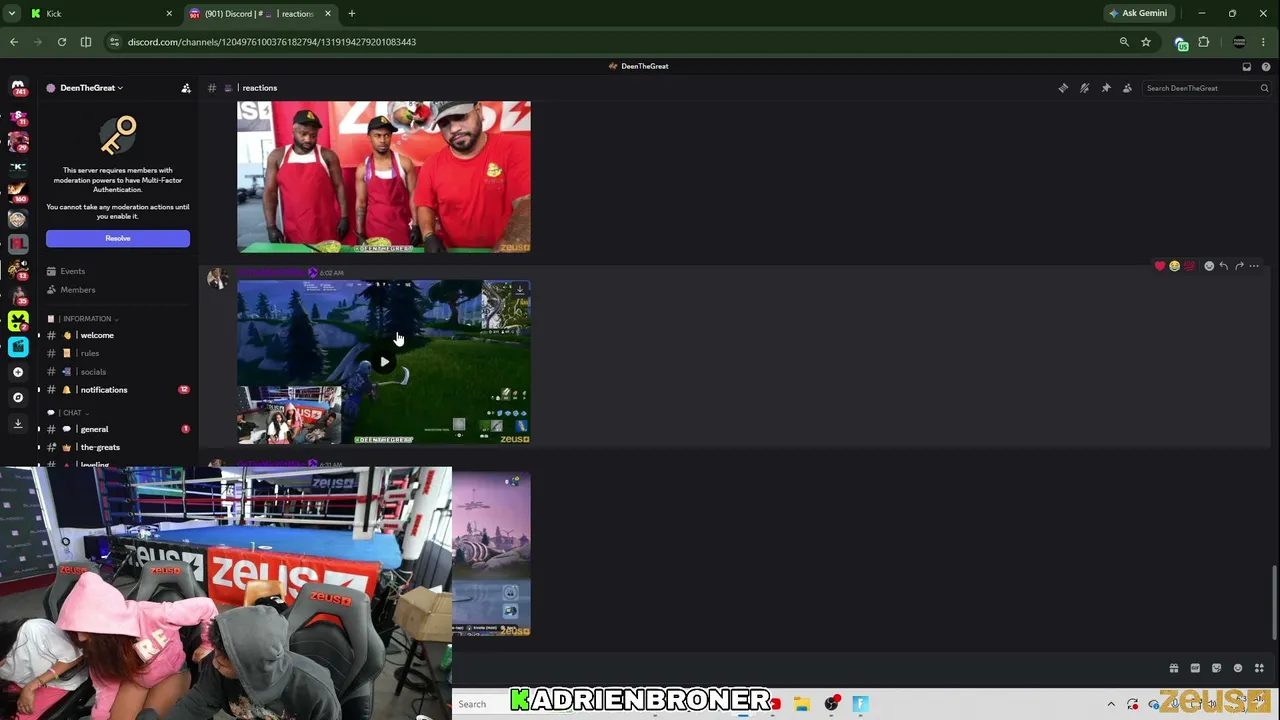Switch to the Kick browser tab
The image size is (1280, 720).
click(x=100, y=14)
